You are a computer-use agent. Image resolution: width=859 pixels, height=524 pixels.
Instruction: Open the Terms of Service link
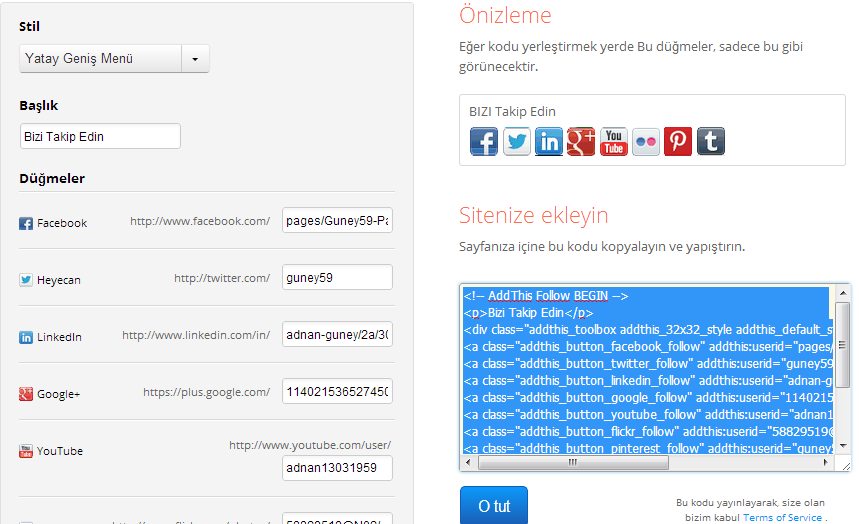pos(782,517)
